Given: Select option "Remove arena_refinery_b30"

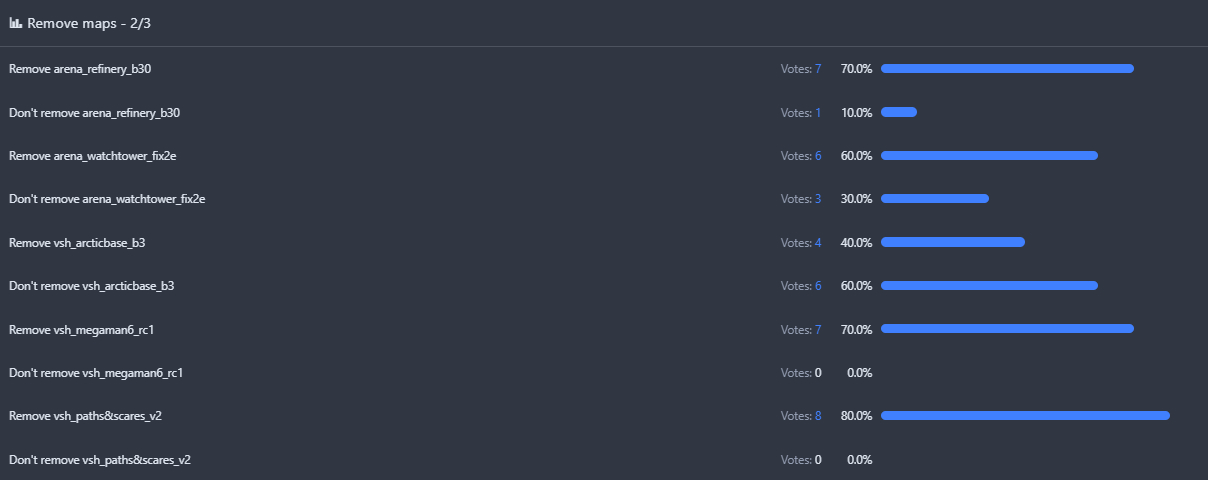Looking at the screenshot, I should click(80, 69).
